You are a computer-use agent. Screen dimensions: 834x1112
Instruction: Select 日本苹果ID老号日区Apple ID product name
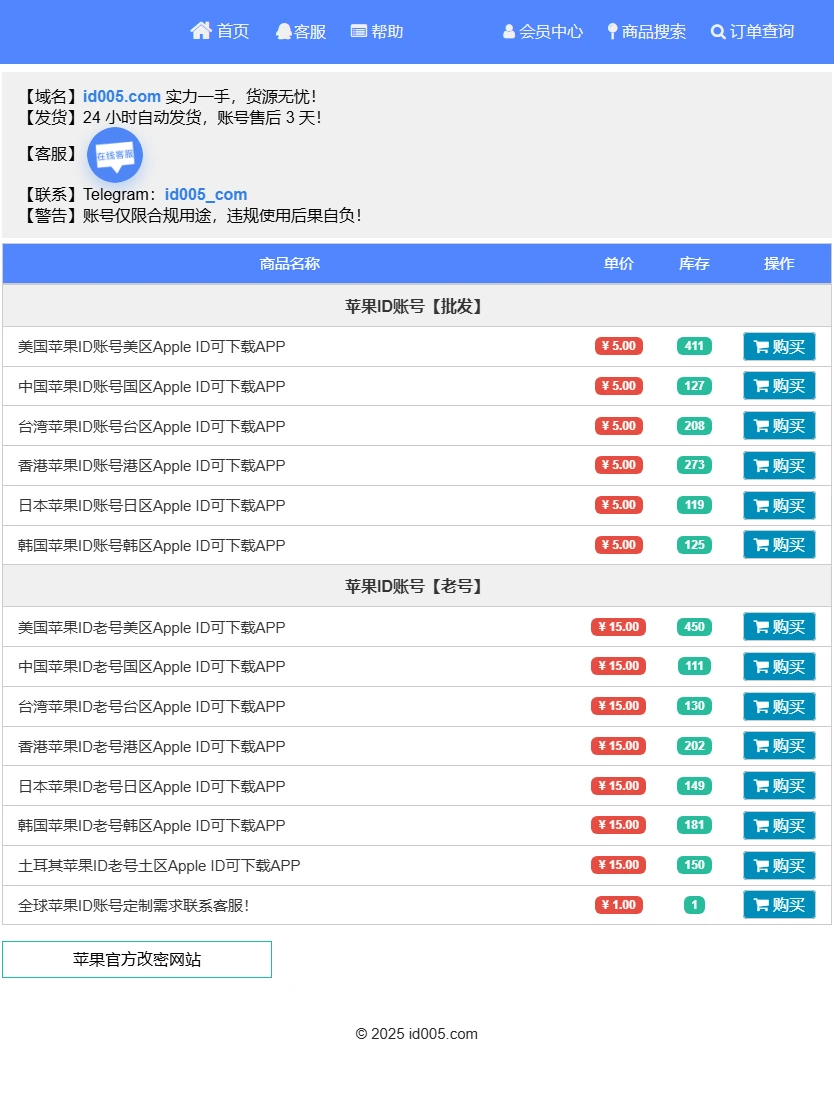151,786
